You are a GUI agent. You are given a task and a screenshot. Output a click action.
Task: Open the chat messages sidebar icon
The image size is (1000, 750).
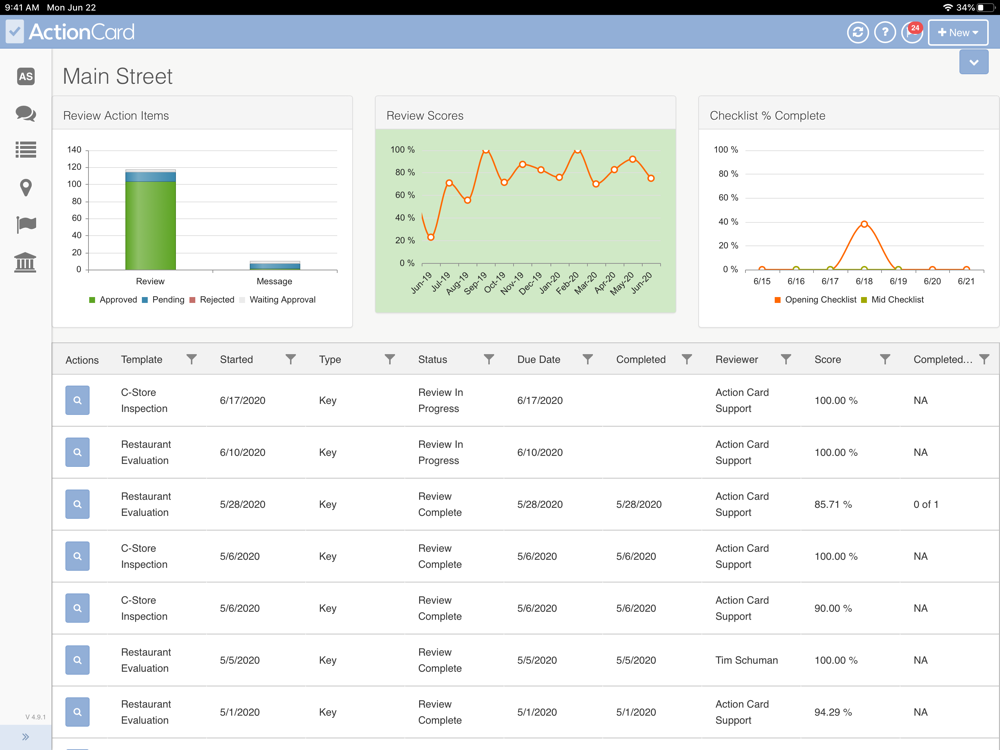click(x=26, y=114)
